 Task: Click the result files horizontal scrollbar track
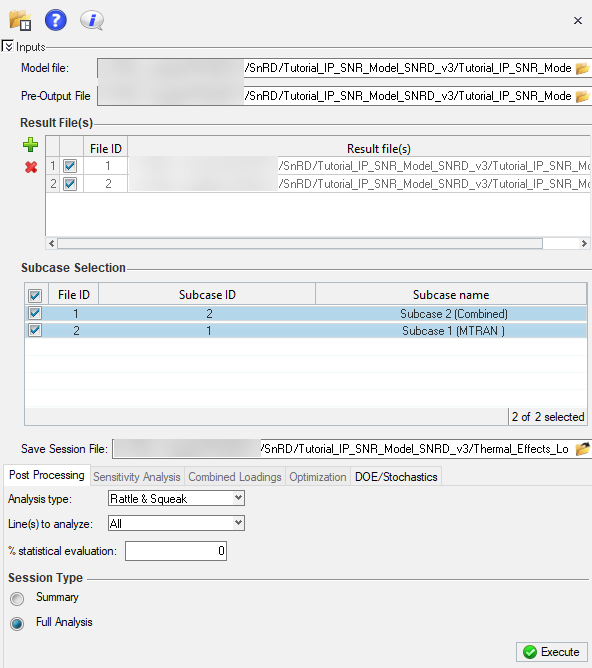point(300,243)
